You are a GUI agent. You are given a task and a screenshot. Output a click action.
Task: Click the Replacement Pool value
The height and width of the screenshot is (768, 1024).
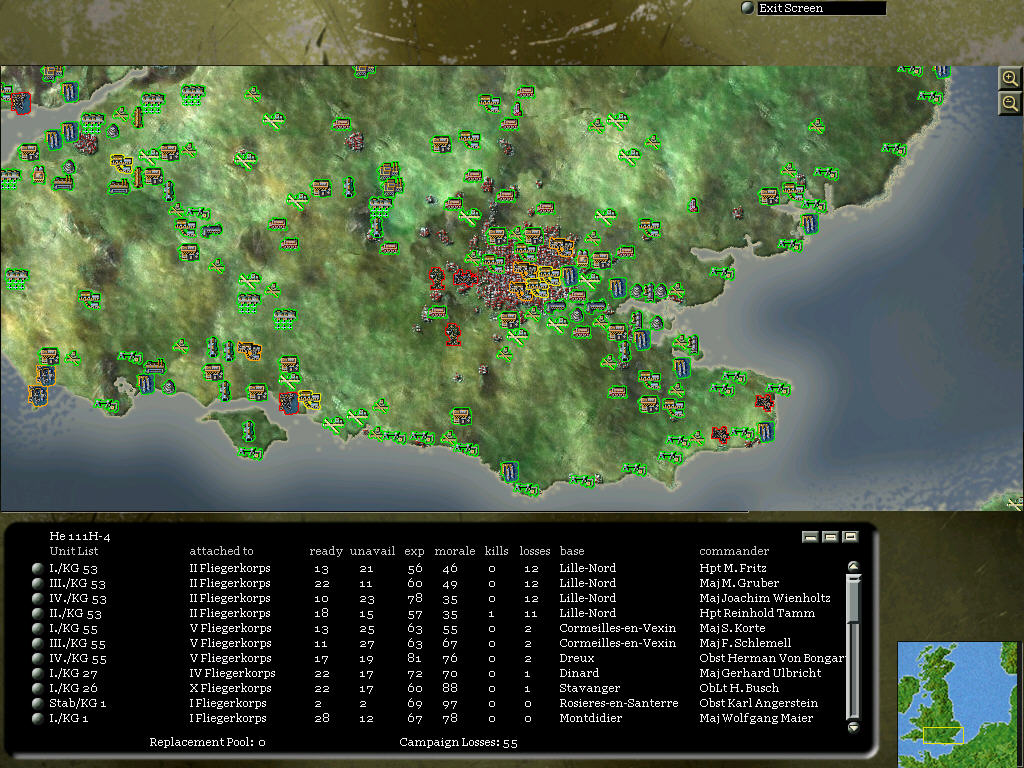point(262,743)
